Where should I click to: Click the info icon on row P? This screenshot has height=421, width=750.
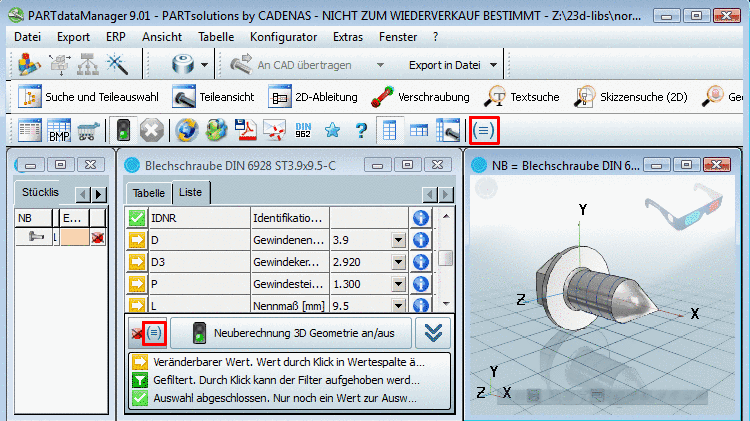click(421, 284)
